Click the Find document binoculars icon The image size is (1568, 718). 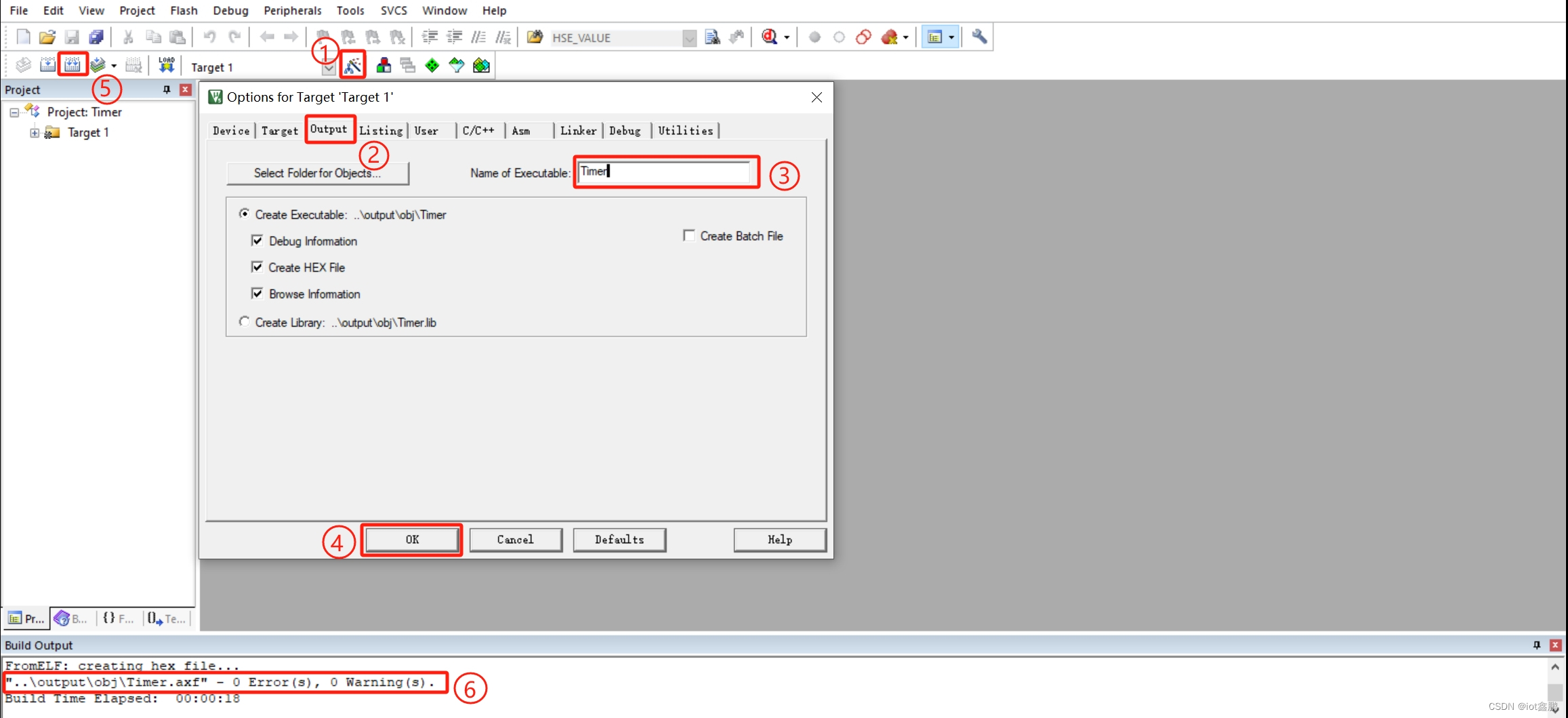click(712, 37)
